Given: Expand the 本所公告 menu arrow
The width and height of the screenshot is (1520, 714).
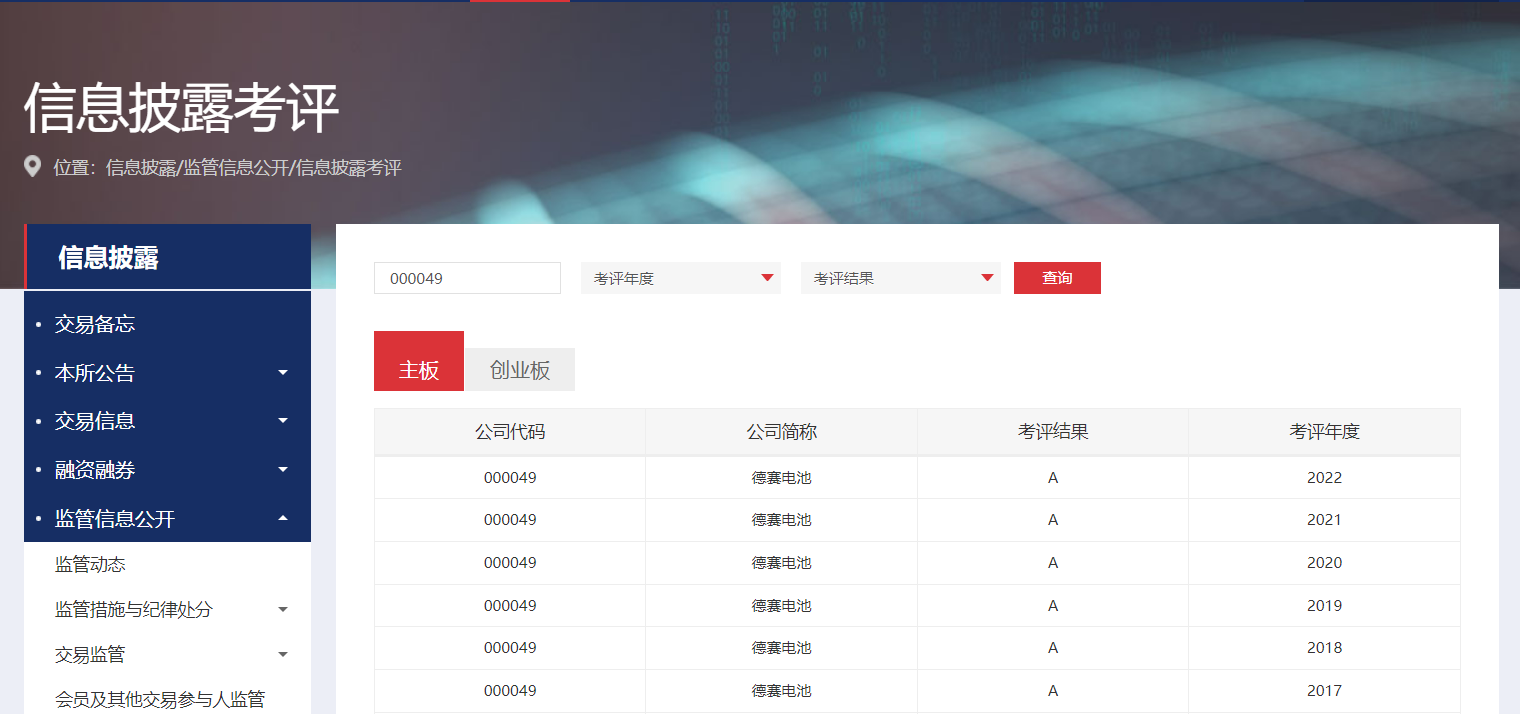Looking at the screenshot, I should [x=283, y=373].
